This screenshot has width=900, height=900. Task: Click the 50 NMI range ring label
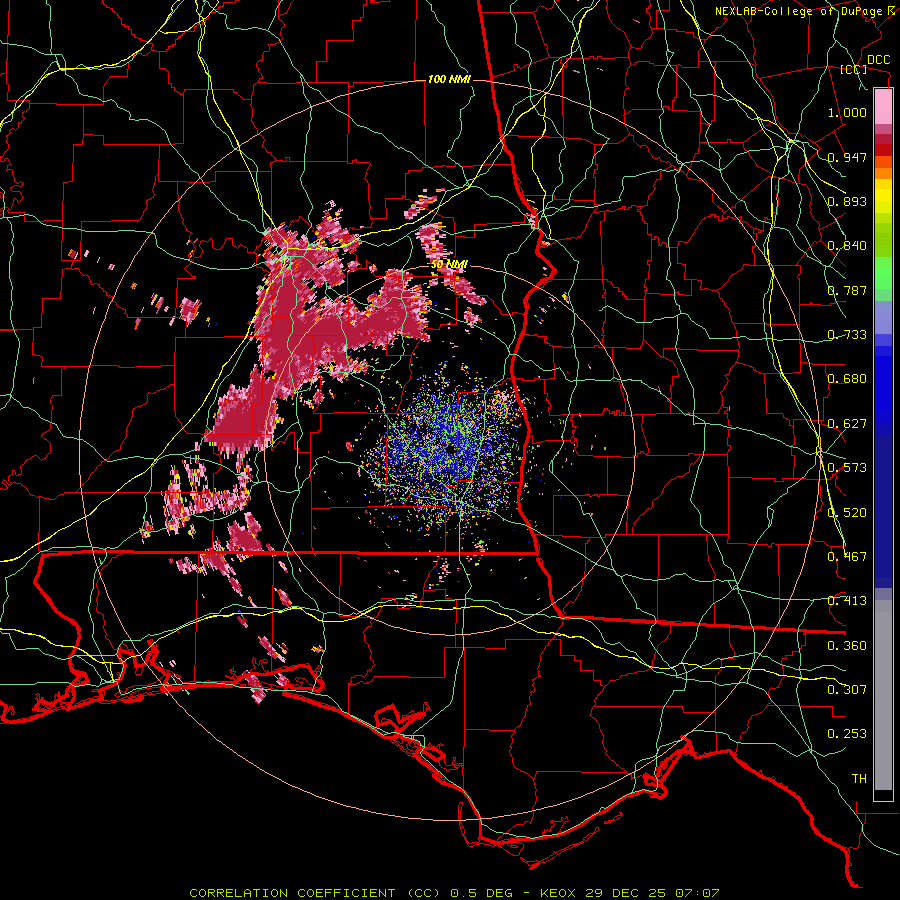click(x=449, y=265)
